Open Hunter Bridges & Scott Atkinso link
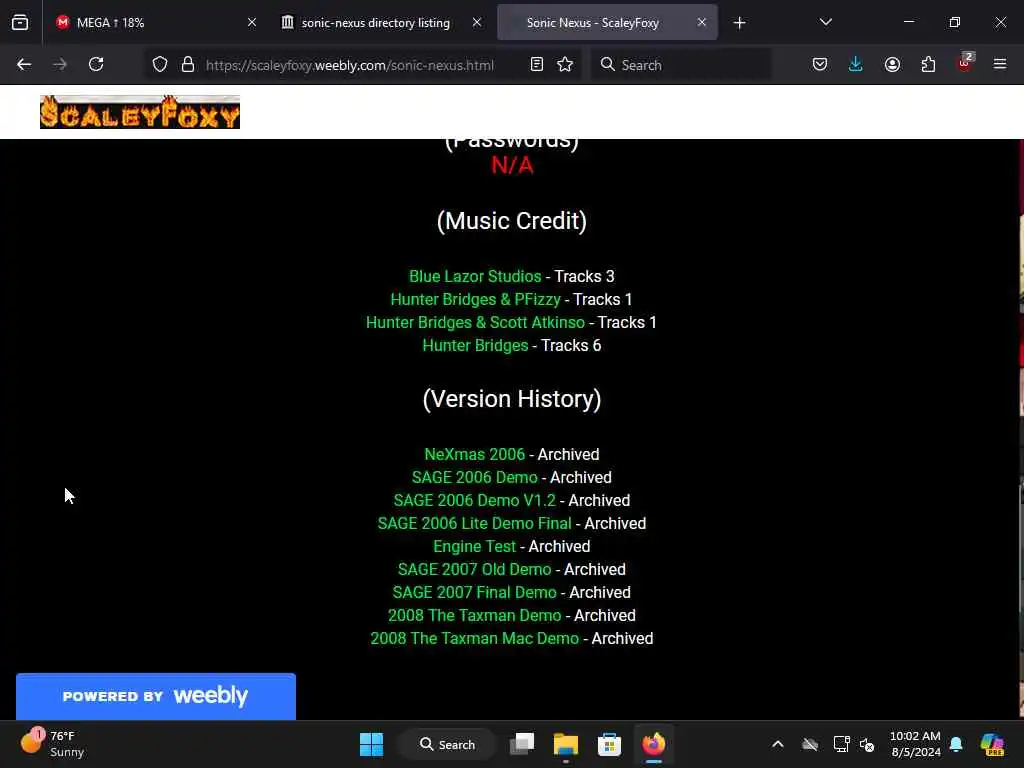 (x=475, y=322)
